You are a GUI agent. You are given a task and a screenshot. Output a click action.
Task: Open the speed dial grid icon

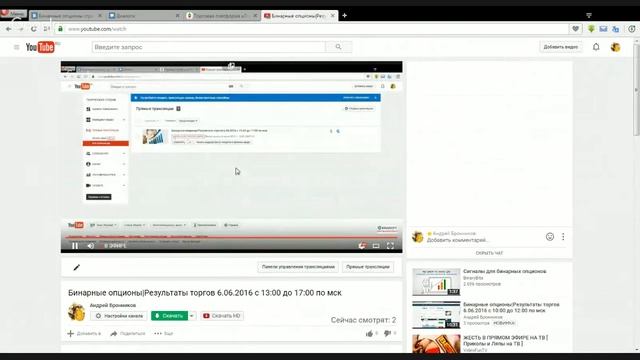(47, 29)
